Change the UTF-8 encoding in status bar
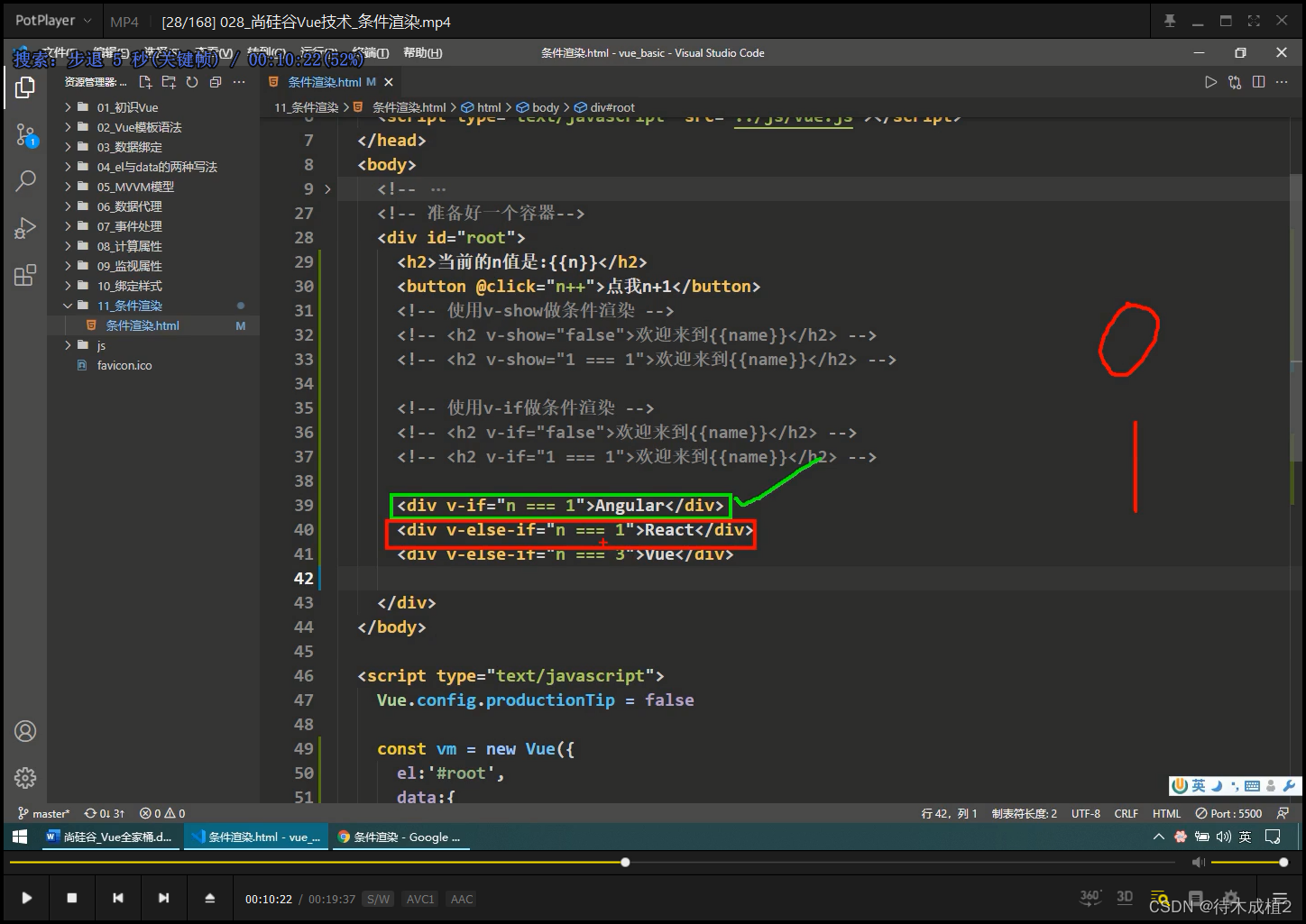The image size is (1306, 924). click(x=1086, y=813)
